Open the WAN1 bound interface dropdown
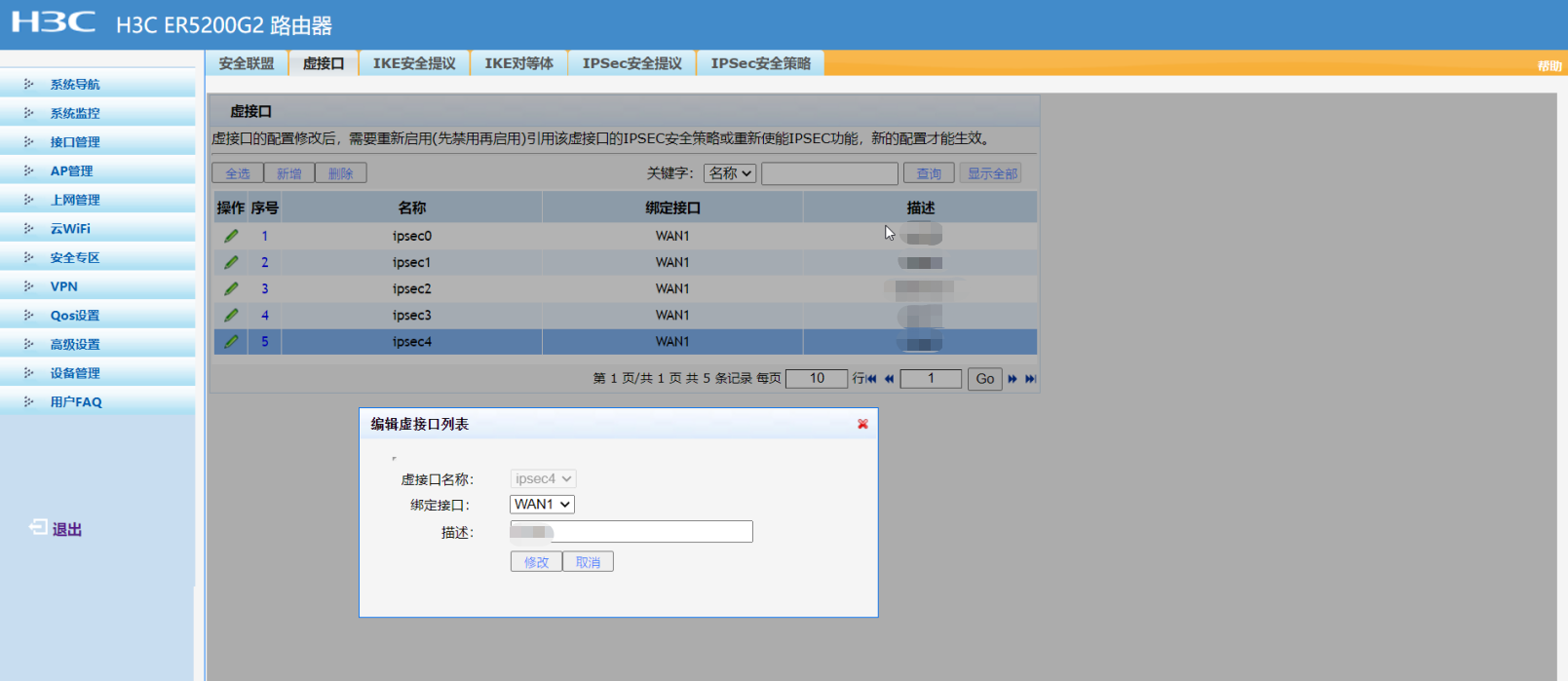Screen dimensions: 1568x681 tap(542, 505)
